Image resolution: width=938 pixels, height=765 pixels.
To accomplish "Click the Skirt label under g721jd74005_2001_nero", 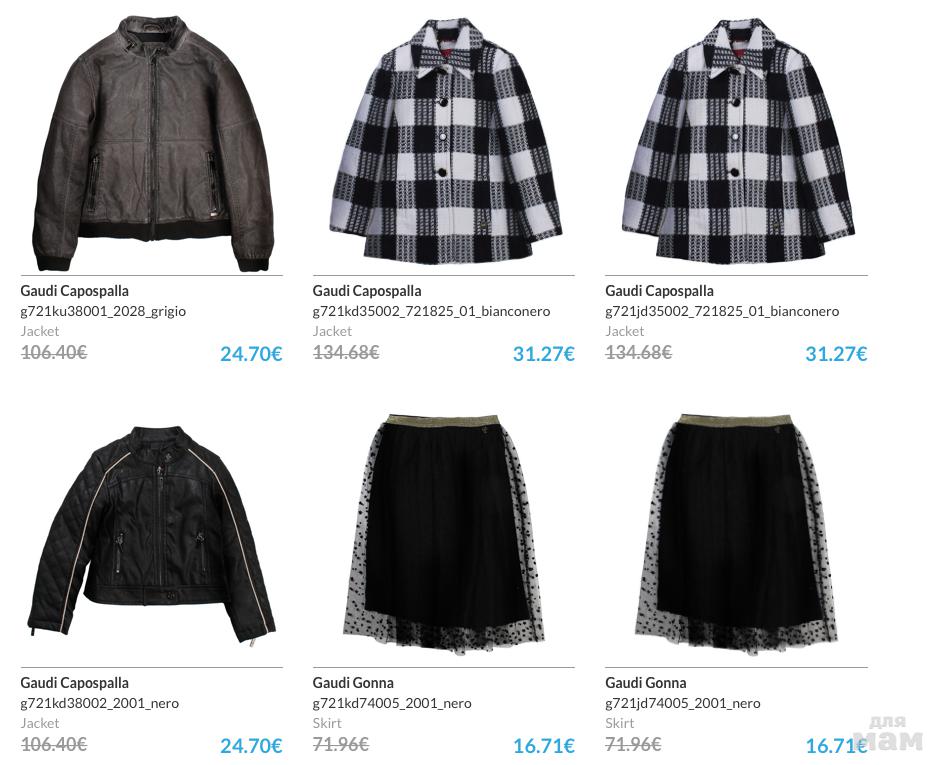I will (x=619, y=723).
